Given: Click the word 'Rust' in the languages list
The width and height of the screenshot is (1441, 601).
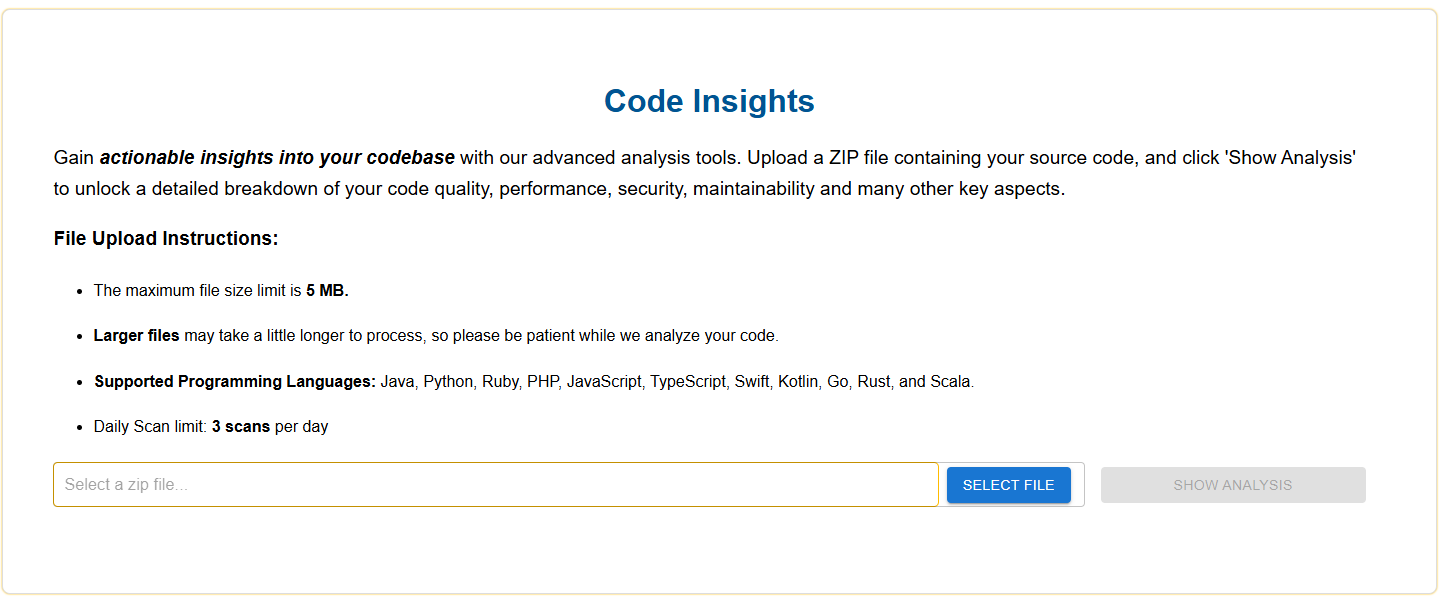Looking at the screenshot, I should pyautogui.click(x=872, y=382).
